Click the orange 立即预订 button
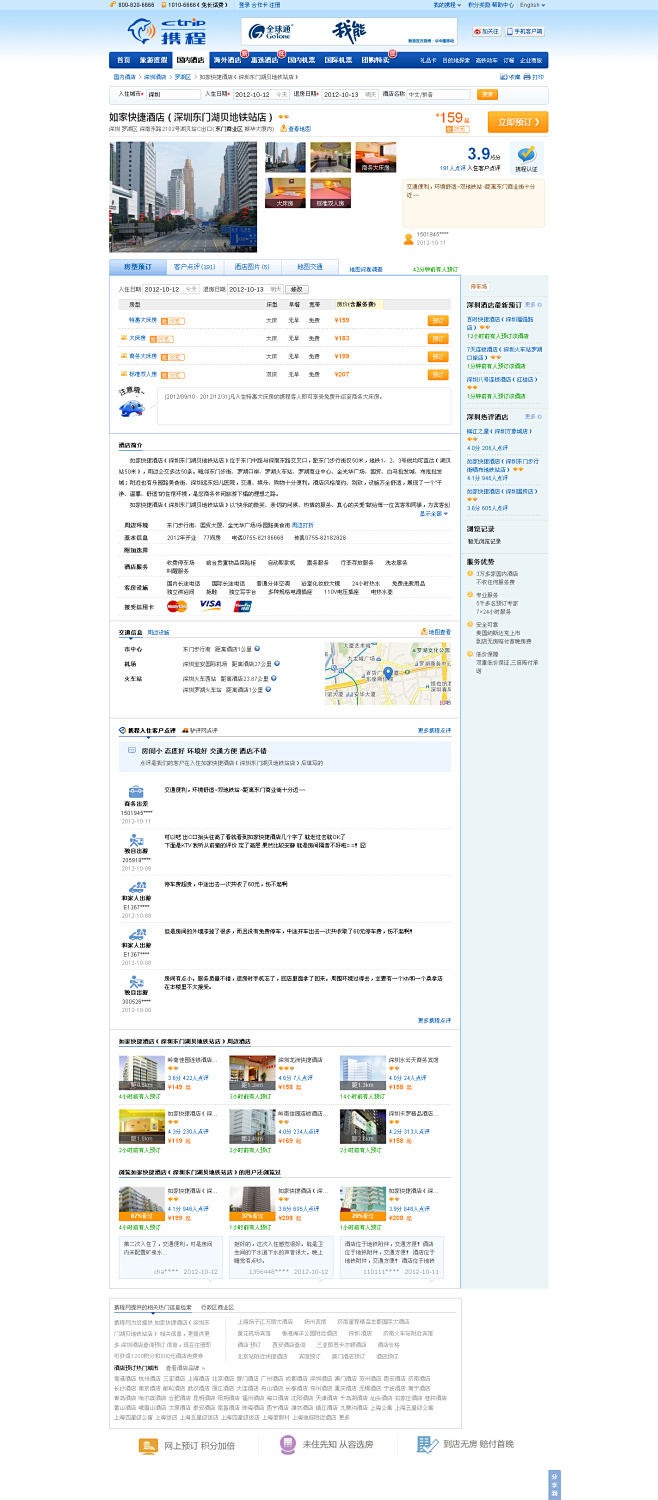The image size is (658, 1500). (518, 122)
